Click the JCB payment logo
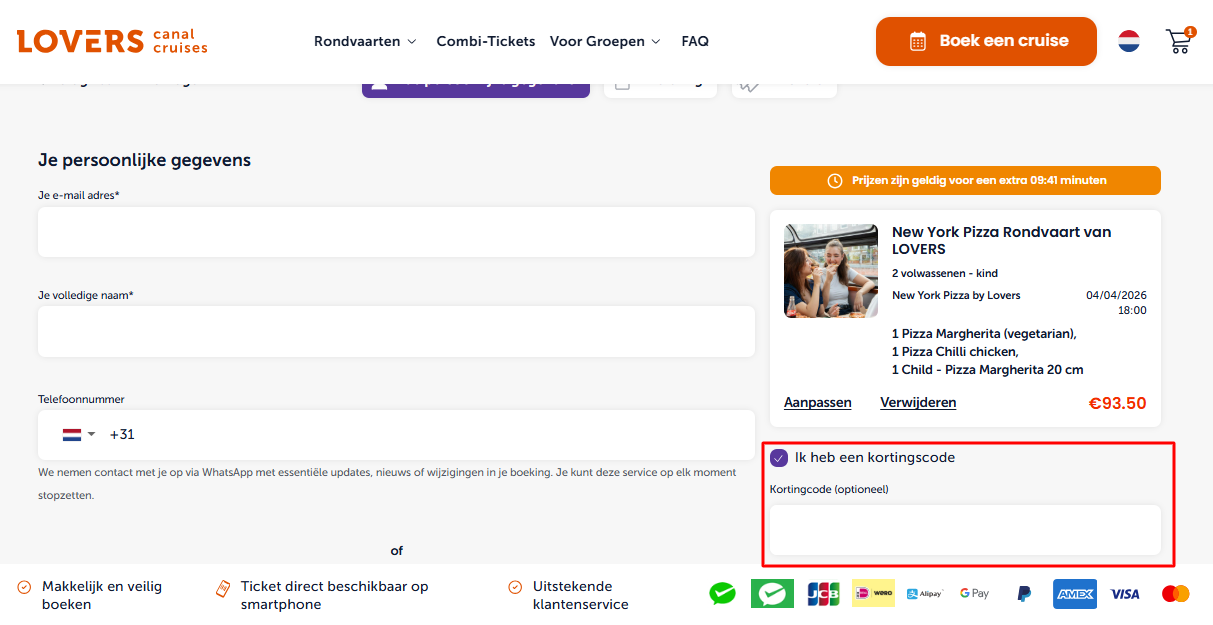Screen dimensions: 1213x625 point(823,594)
